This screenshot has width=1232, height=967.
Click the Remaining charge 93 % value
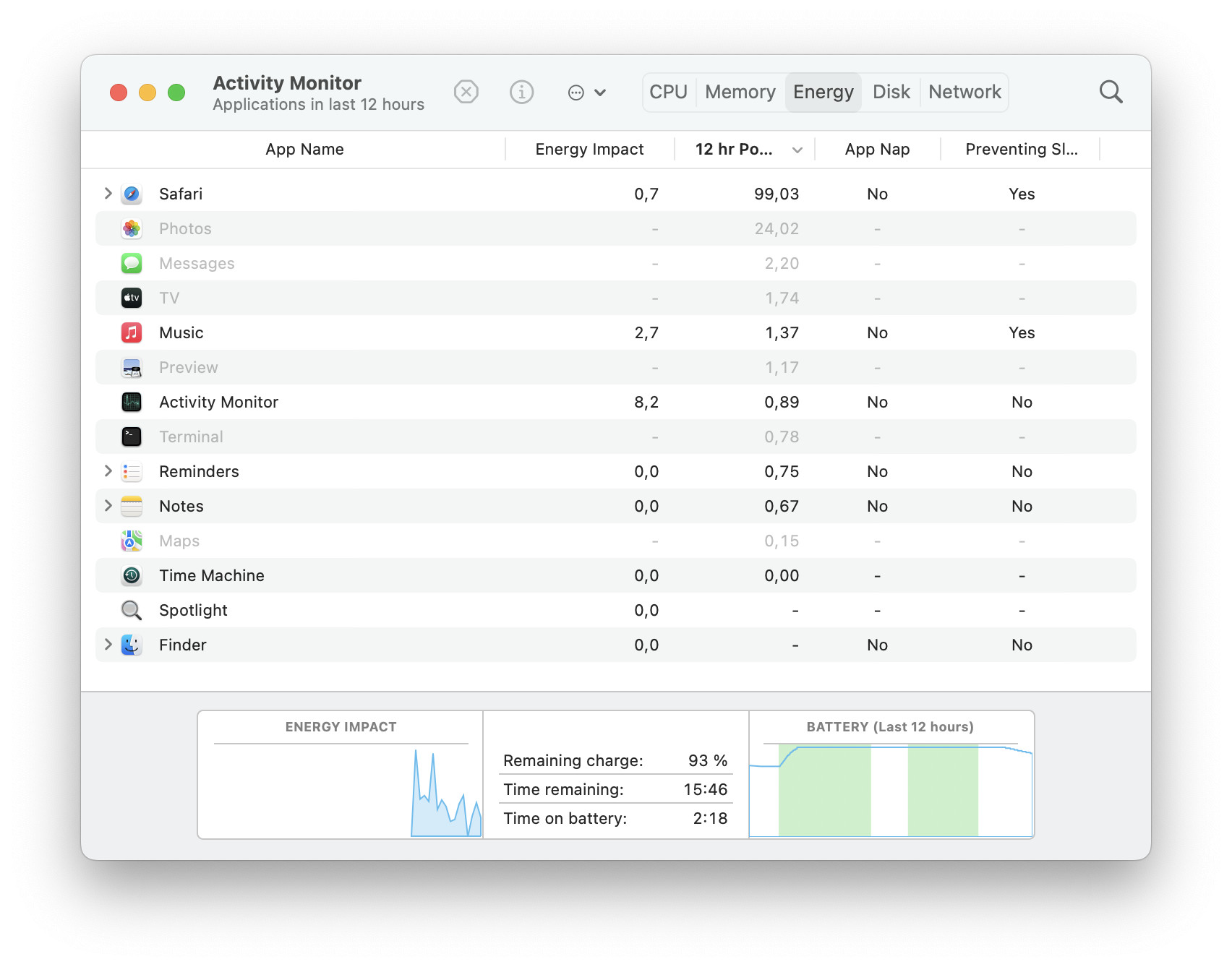coord(708,760)
